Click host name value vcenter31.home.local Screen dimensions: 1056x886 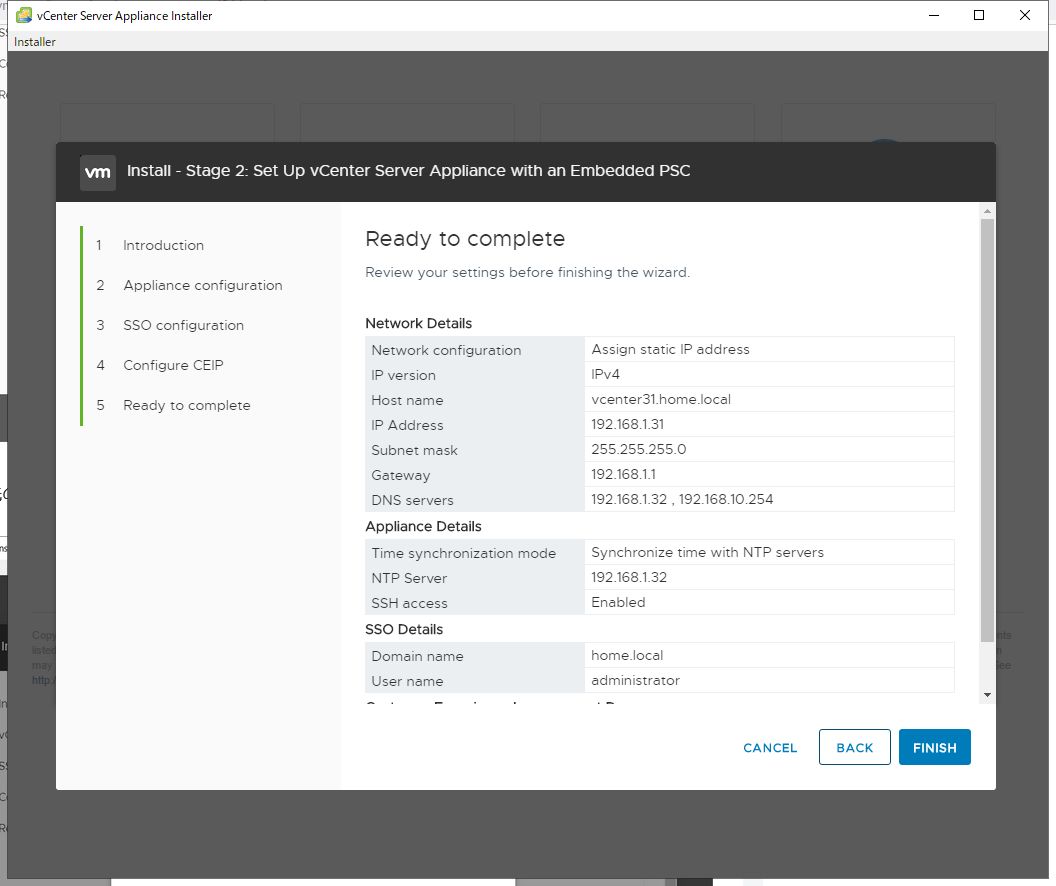pos(661,399)
